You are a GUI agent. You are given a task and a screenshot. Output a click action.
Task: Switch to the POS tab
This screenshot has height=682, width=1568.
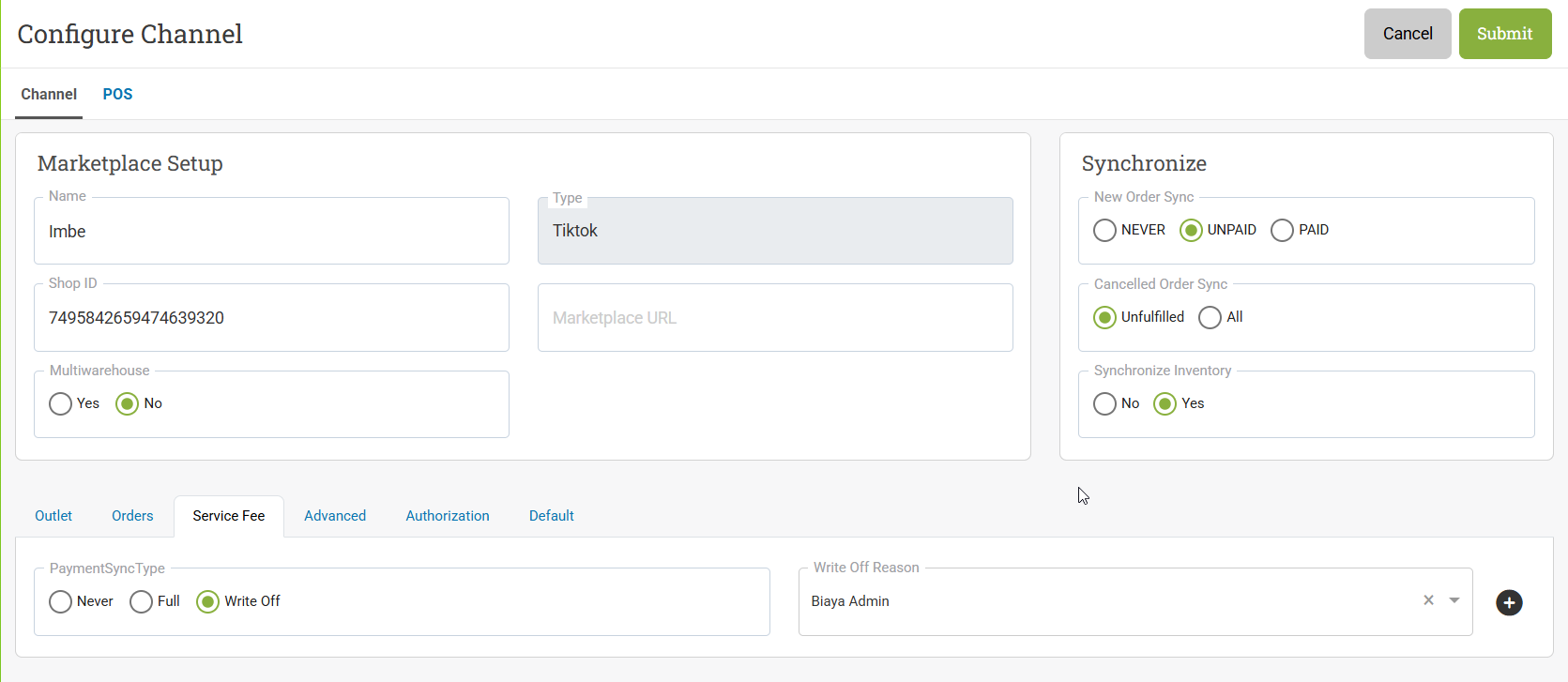point(117,94)
